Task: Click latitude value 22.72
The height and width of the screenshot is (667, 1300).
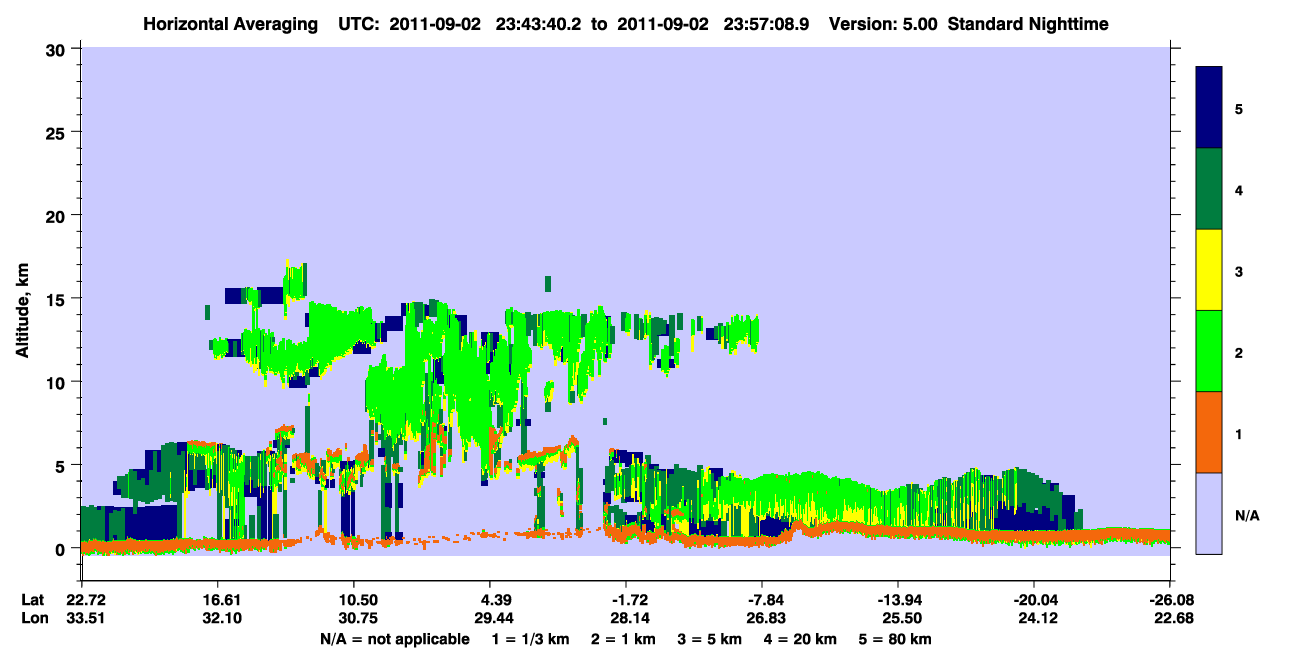Action: [x=81, y=600]
